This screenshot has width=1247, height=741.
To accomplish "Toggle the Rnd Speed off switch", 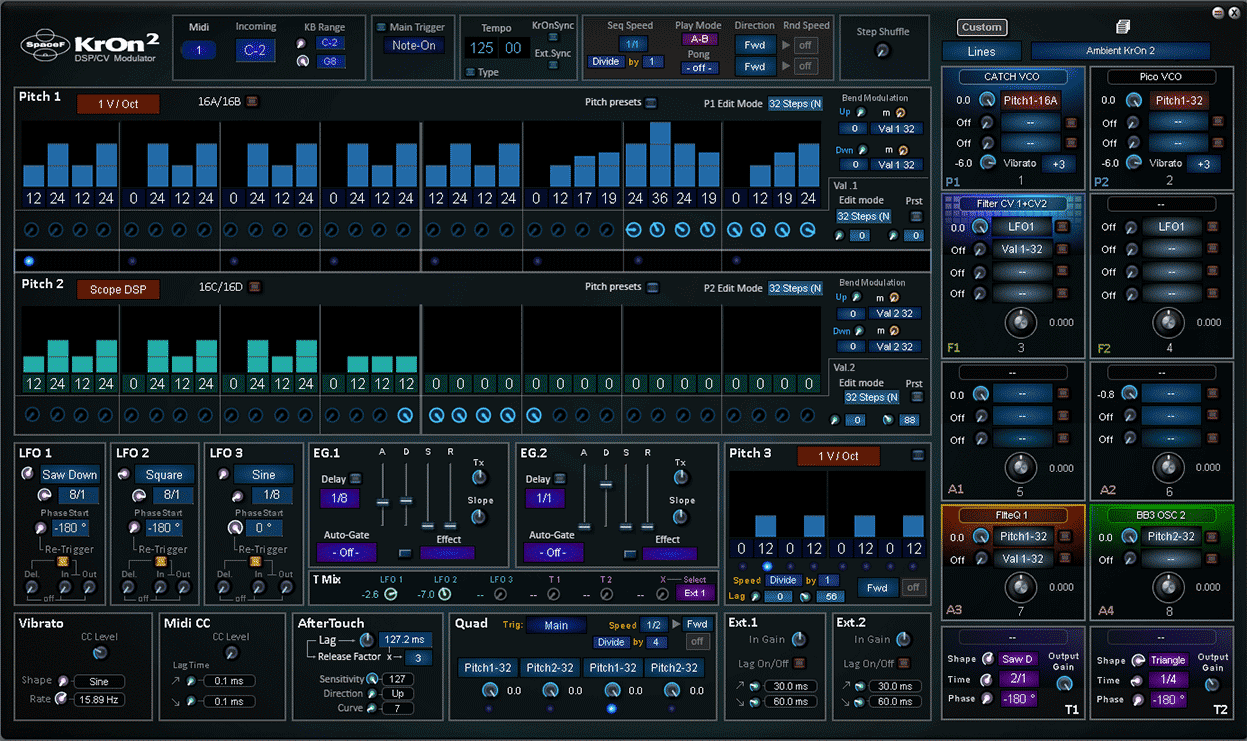I will (x=806, y=44).
